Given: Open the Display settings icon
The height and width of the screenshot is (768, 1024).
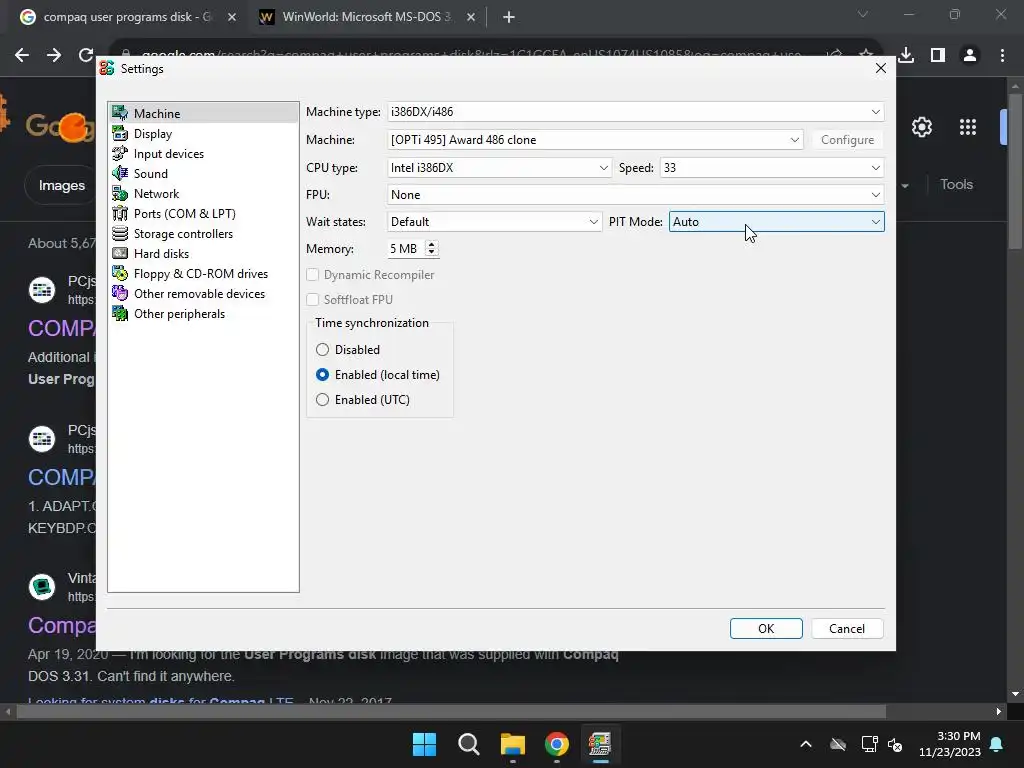Looking at the screenshot, I should tap(120, 133).
